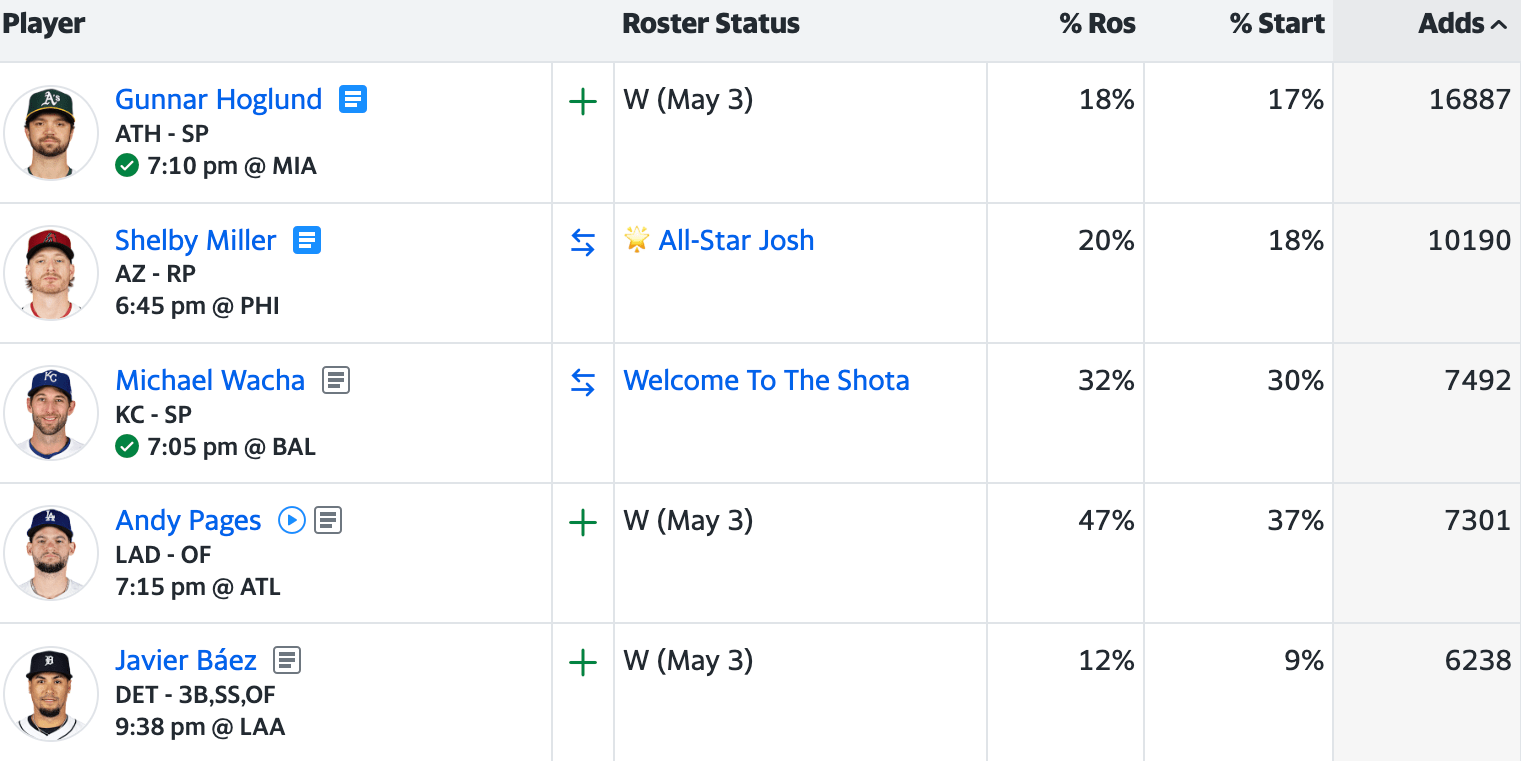Propose trade for Shelby Miller arrows icon
The image size is (1521, 761).
click(x=582, y=242)
